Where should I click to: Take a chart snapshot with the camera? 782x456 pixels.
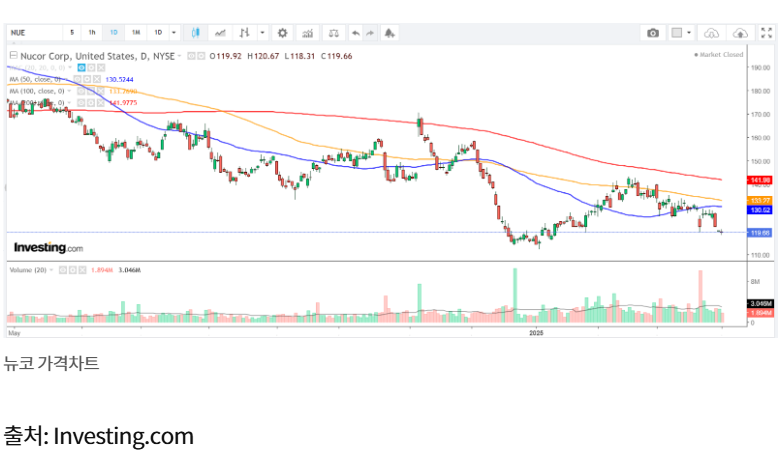653,33
